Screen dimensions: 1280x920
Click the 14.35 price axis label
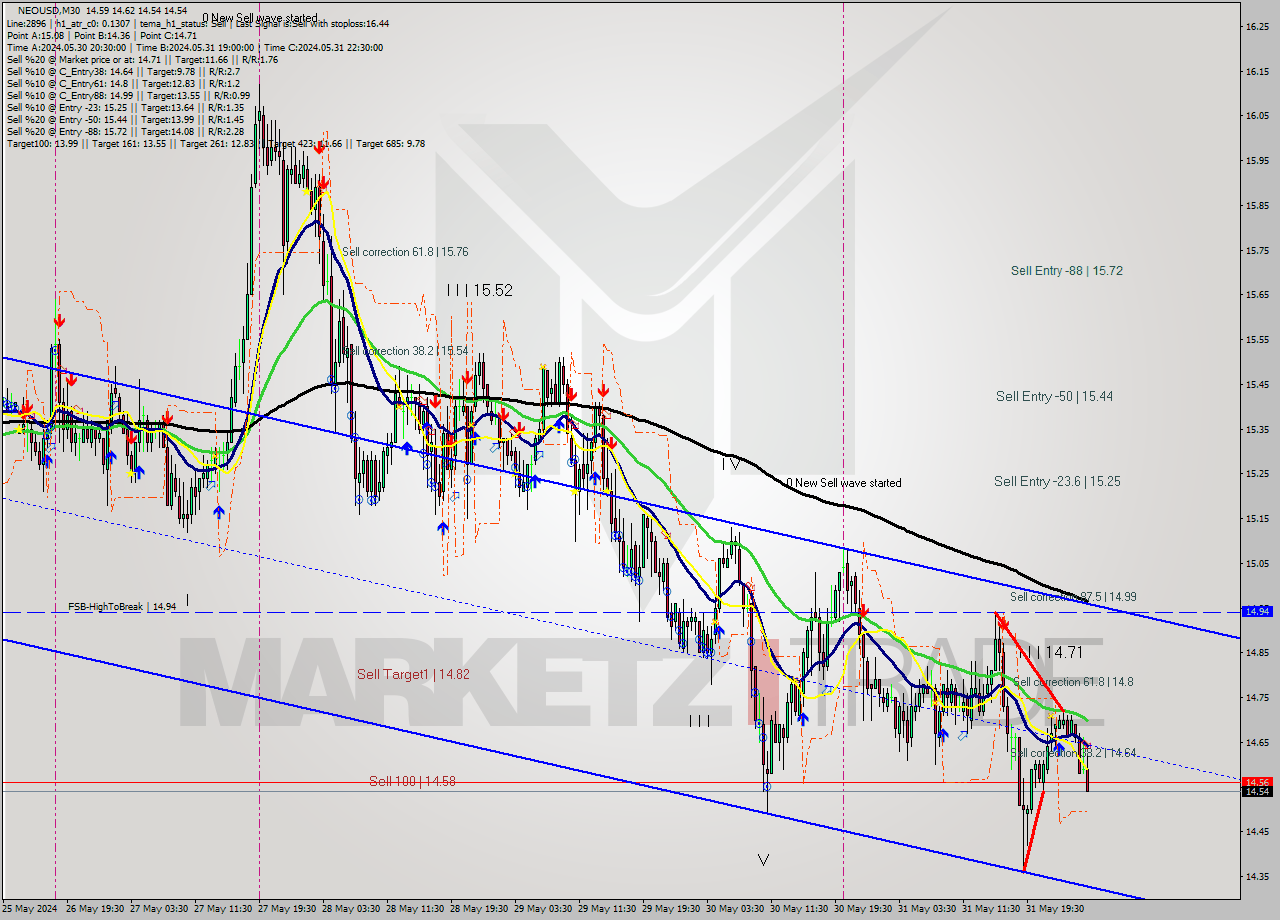(x=1257, y=877)
